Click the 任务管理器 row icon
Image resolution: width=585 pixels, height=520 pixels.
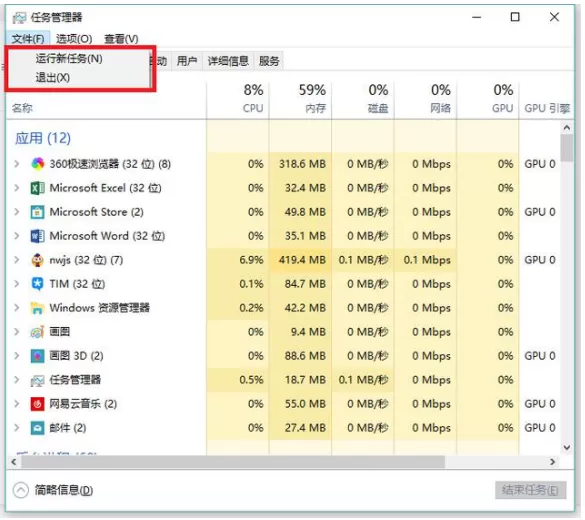pos(37,380)
